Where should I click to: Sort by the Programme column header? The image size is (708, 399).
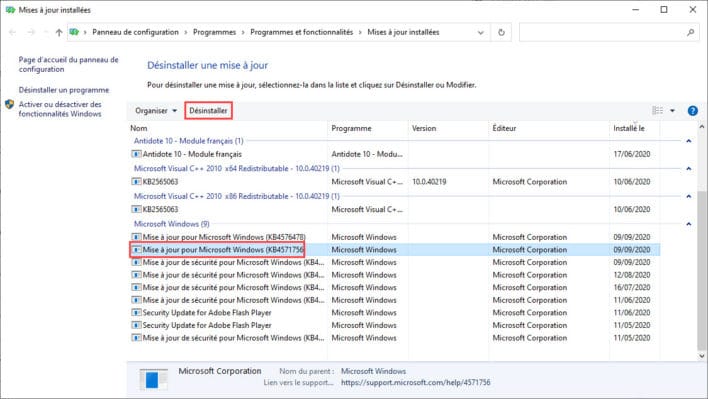(368, 128)
